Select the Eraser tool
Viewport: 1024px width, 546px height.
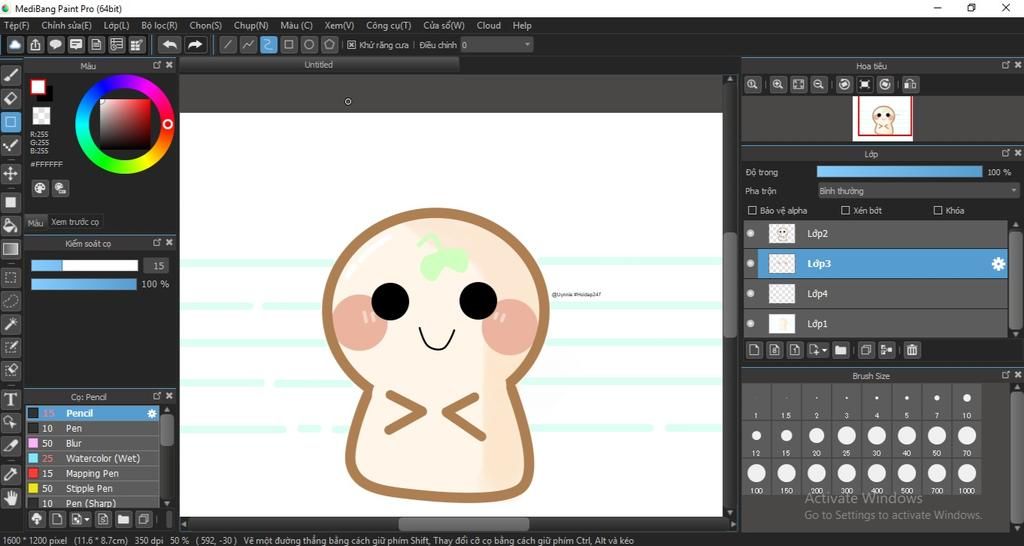pos(10,99)
